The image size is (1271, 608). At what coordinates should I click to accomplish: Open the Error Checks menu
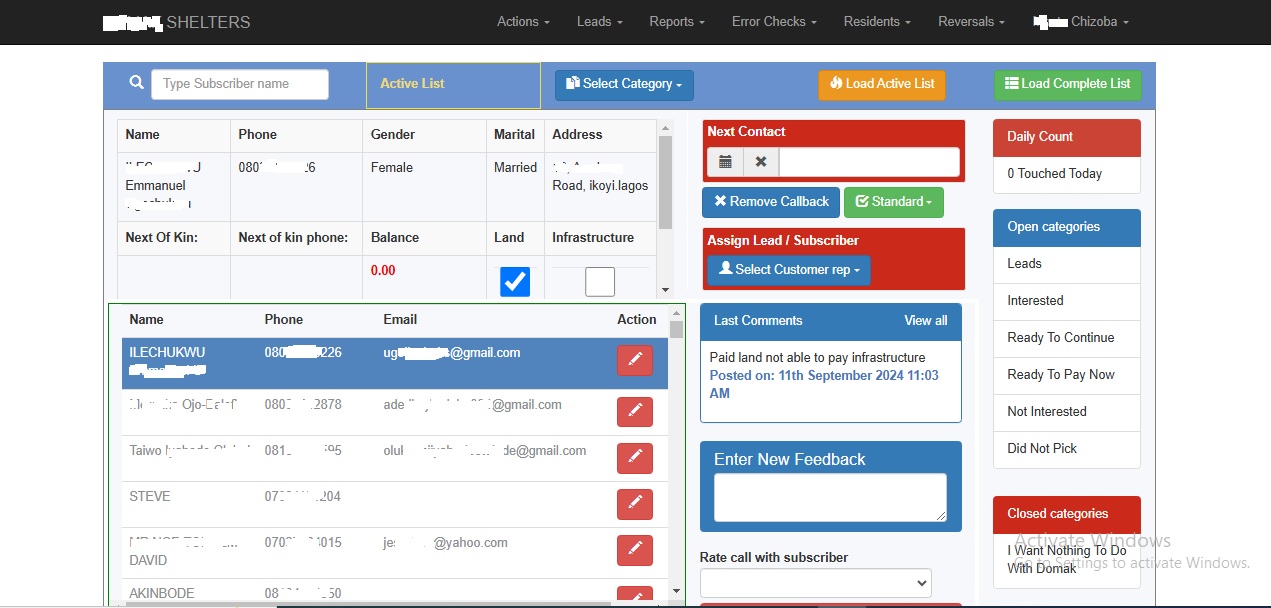[773, 22]
